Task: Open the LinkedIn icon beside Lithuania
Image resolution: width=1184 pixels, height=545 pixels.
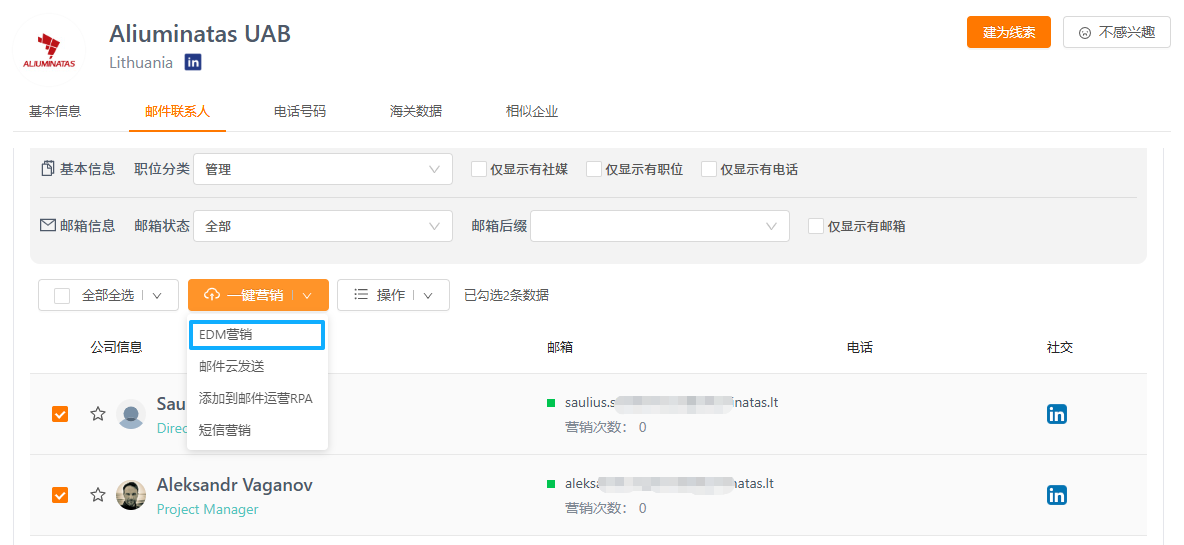Action: (x=193, y=63)
